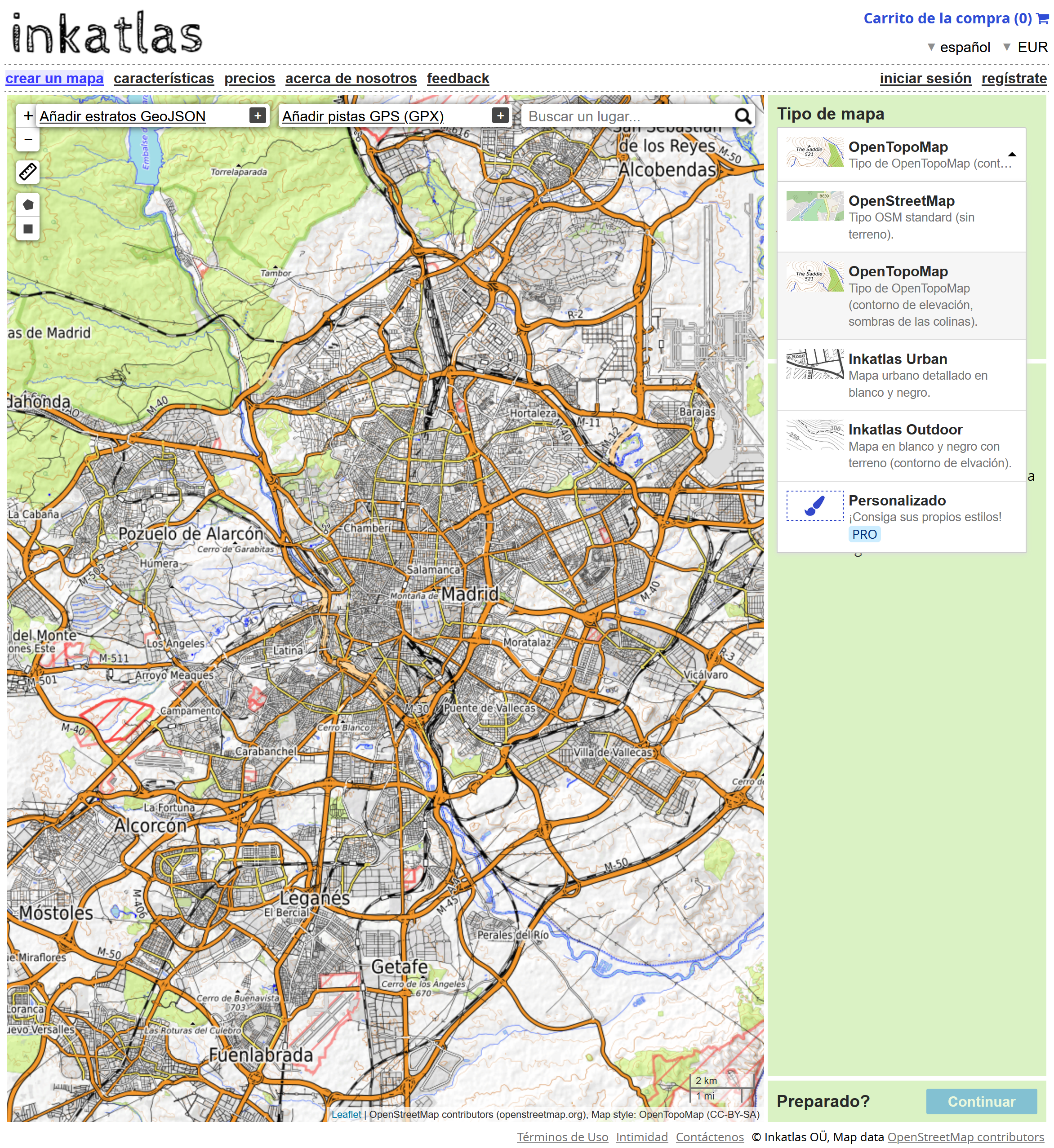Click the plus icon for GeoJSON layers
The width and height of the screenshot is (1054, 1148).
258,116
